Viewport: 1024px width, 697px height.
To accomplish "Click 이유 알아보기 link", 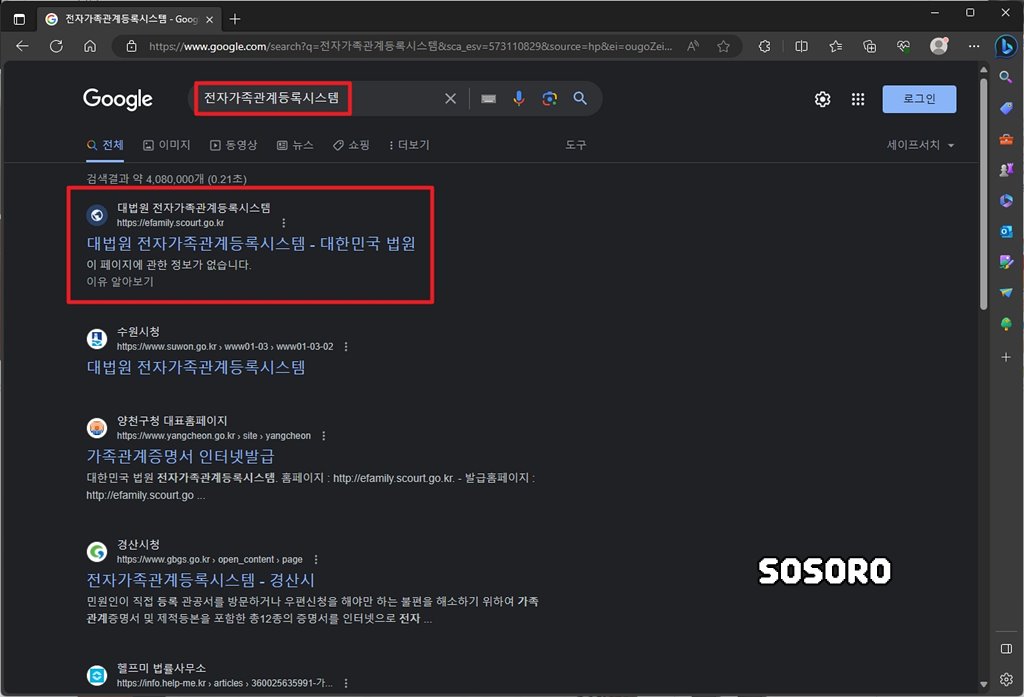I will [x=120, y=282].
